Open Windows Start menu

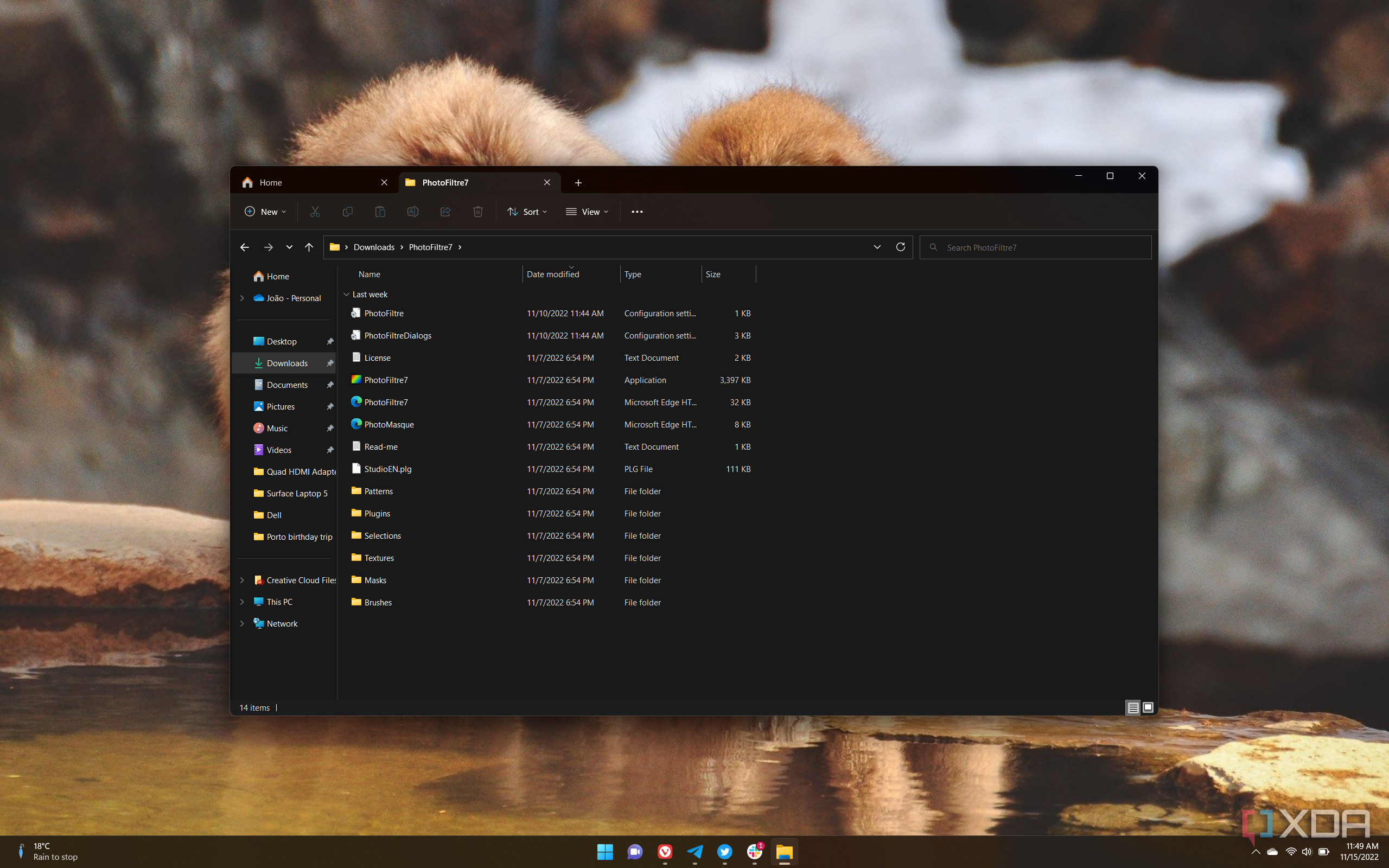(605, 851)
